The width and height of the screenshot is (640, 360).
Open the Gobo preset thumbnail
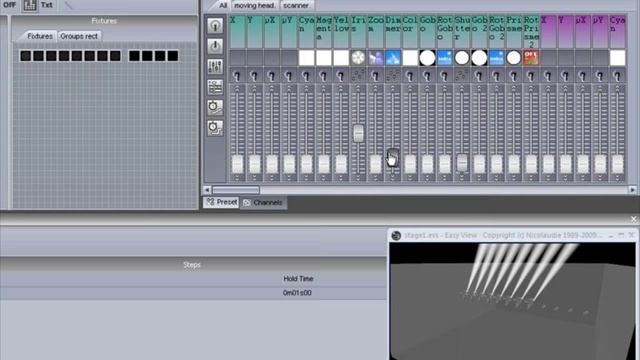[x=427, y=58]
